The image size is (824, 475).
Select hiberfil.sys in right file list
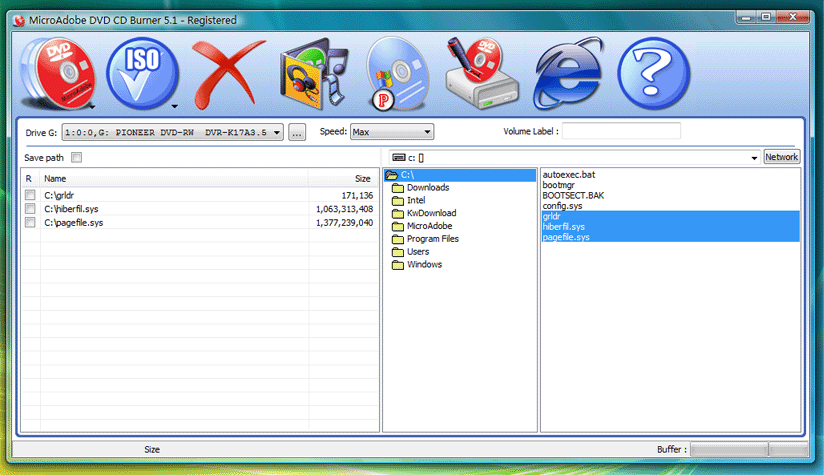pos(671,226)
